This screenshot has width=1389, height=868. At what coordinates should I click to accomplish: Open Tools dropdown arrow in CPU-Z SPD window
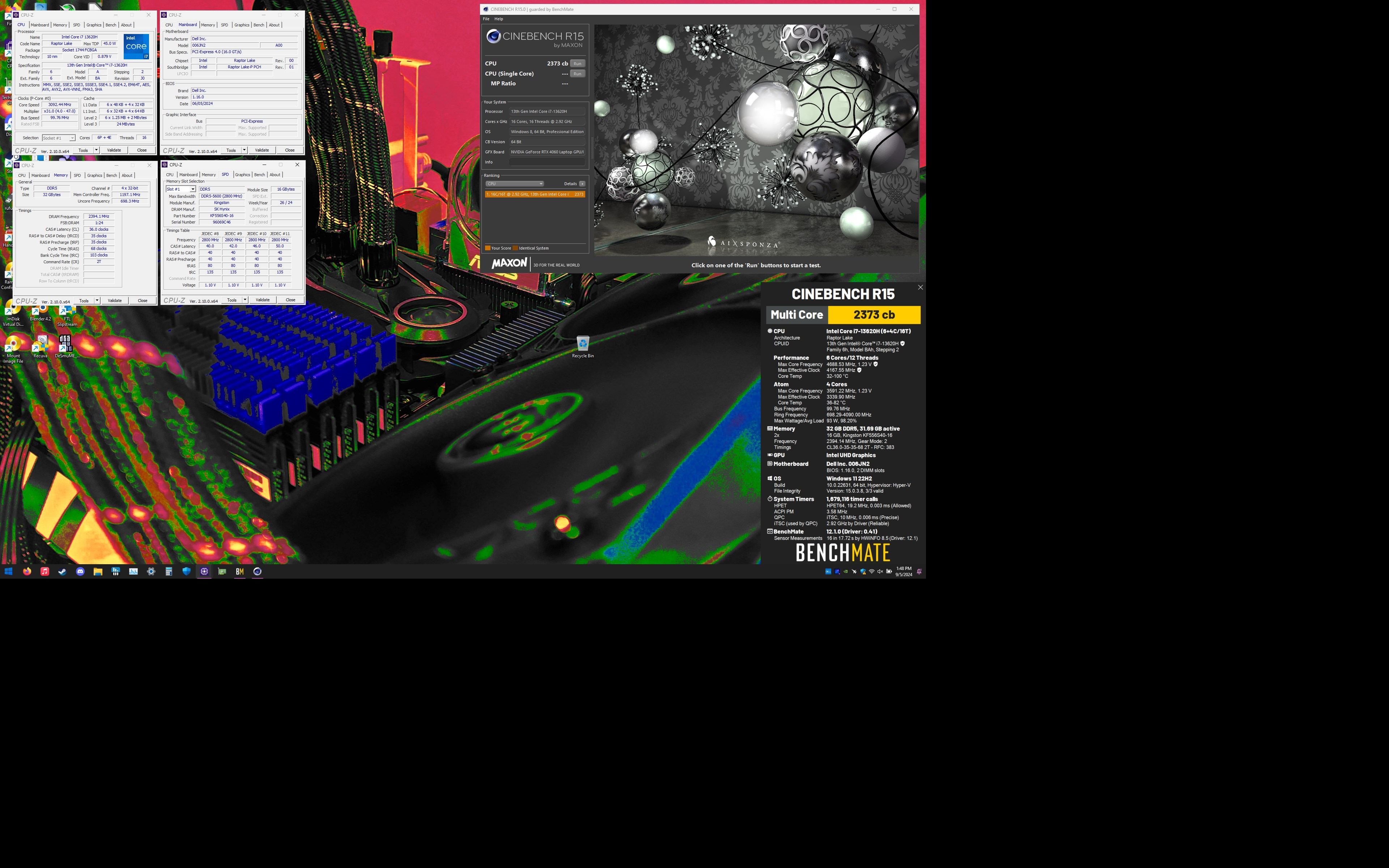tap(245, 300)
